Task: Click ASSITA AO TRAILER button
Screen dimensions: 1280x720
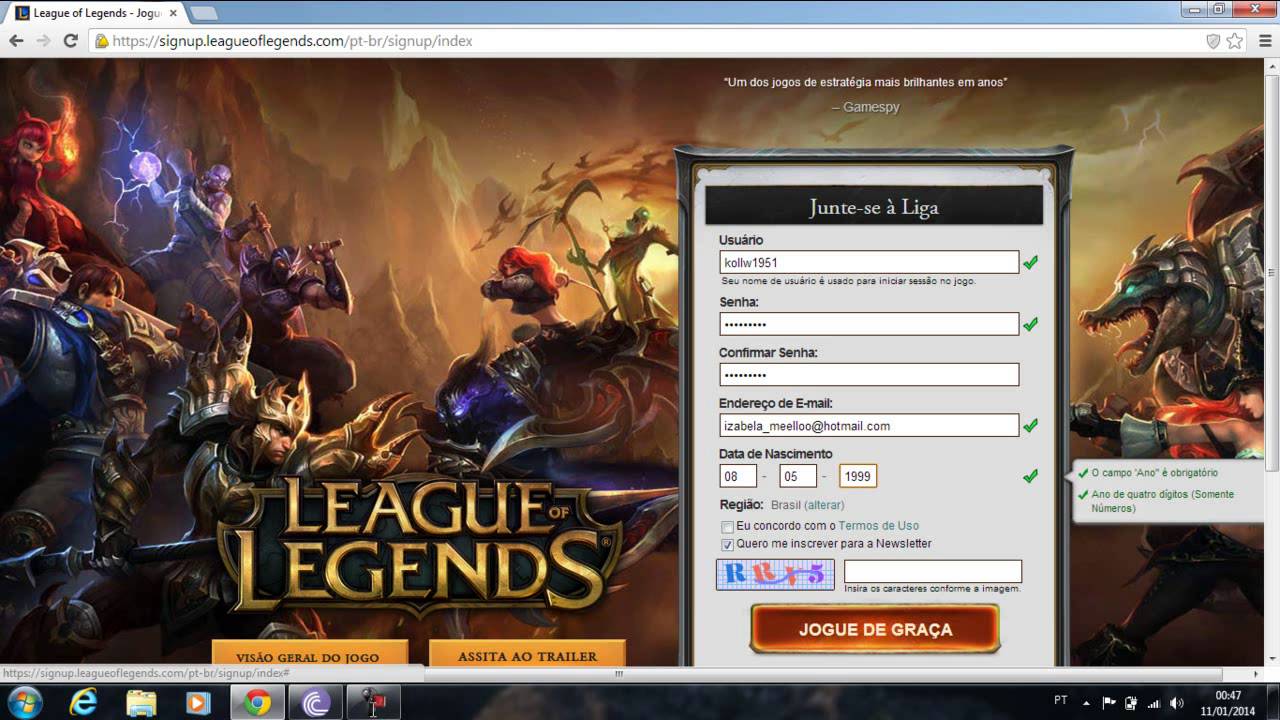Action: [x=527, y=655]
